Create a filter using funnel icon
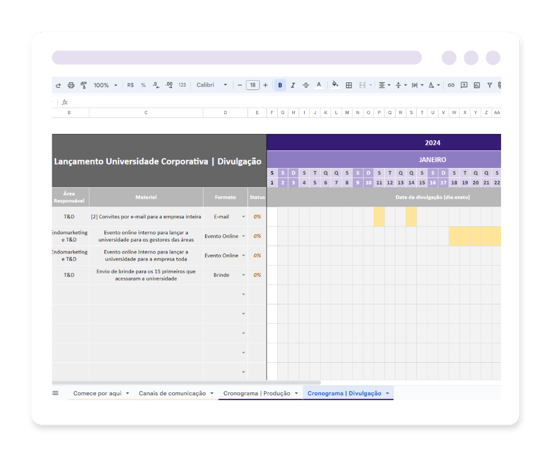 (489, 85)
